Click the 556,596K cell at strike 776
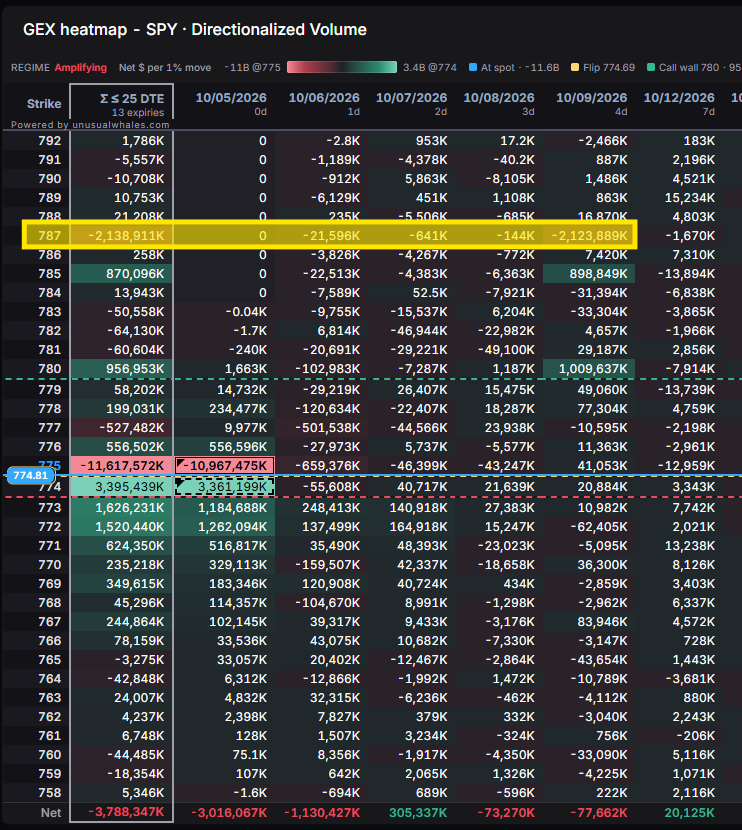The height and width of the screenshot is (830, 742). point(224,447)
